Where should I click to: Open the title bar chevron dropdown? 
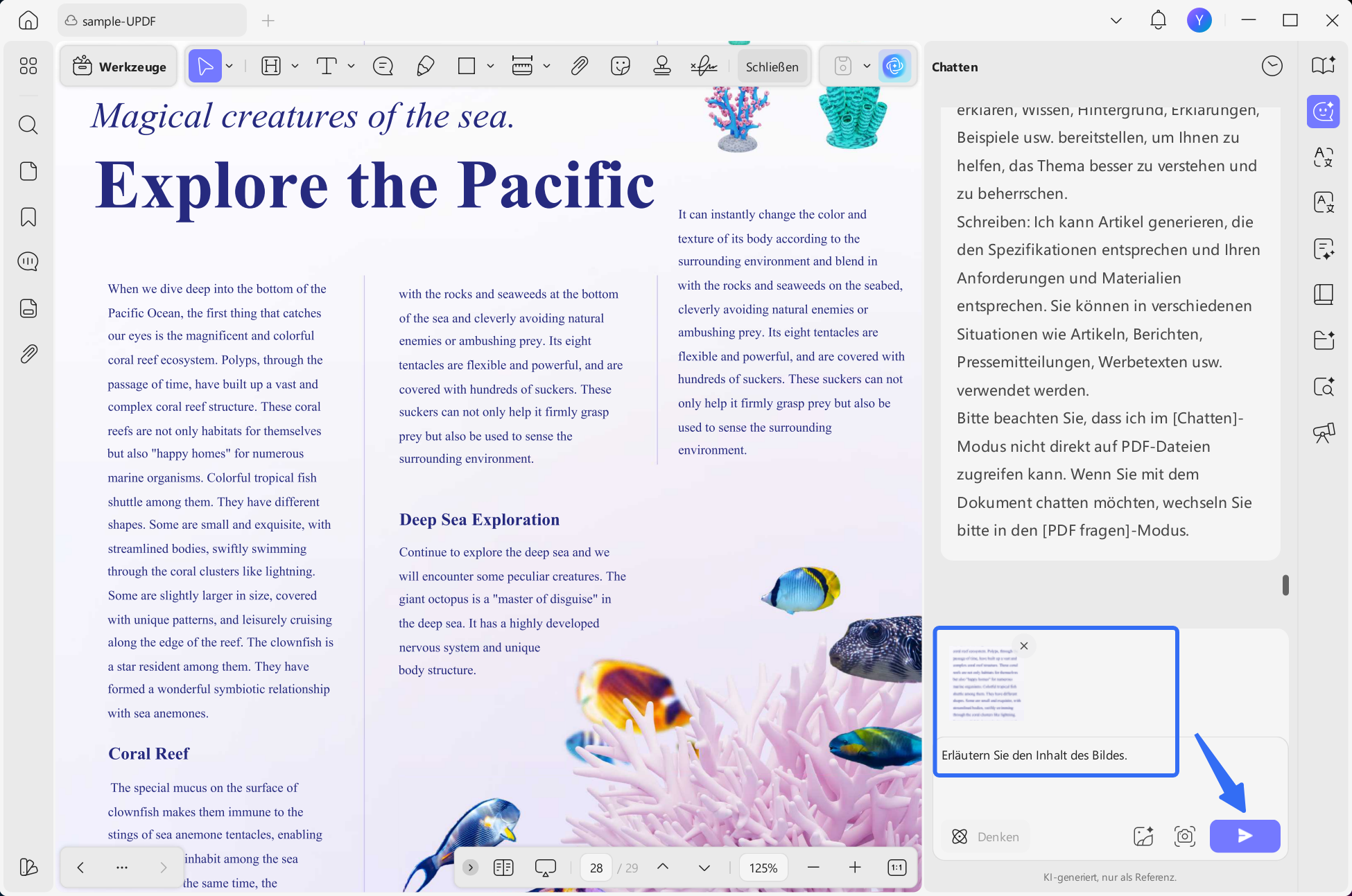point(1116,20)
